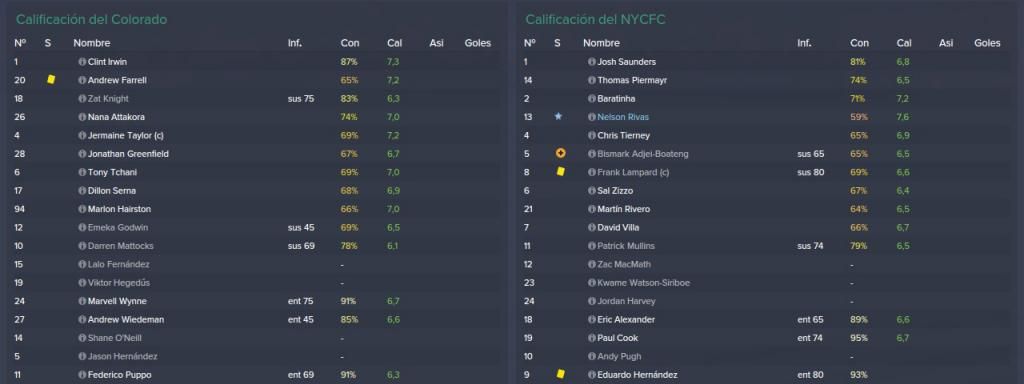This screenshot has height=384, width=1024.
Task: Open Nelson Rivas player profile
Action: (623, 117)
